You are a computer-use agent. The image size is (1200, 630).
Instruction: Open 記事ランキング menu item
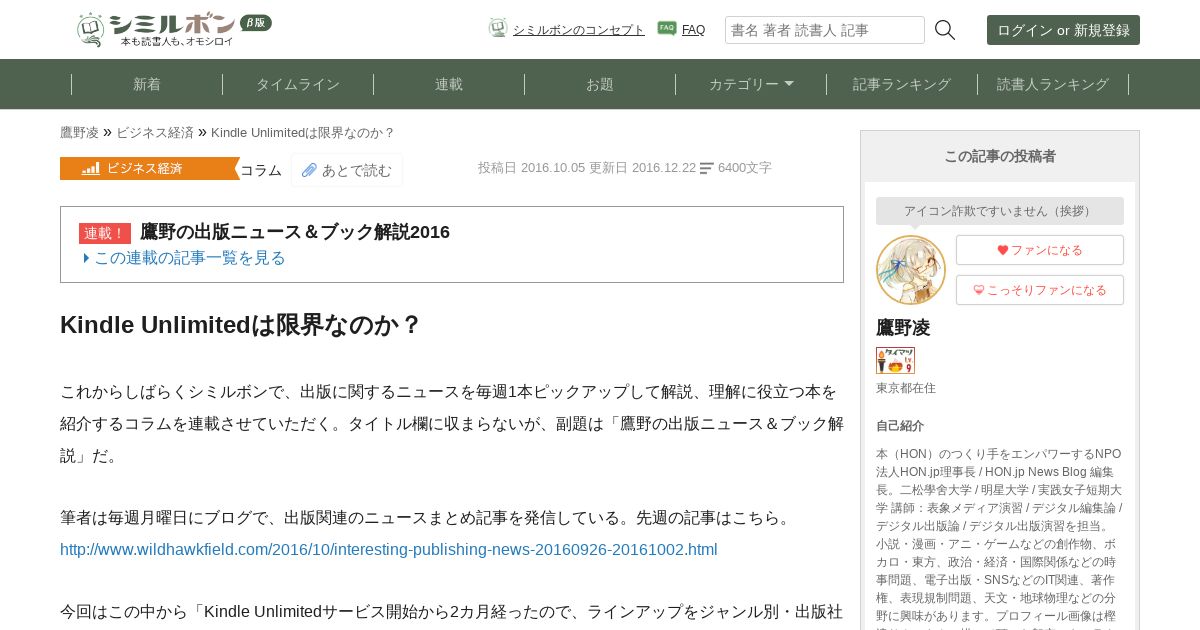click(x=902, y=84)
